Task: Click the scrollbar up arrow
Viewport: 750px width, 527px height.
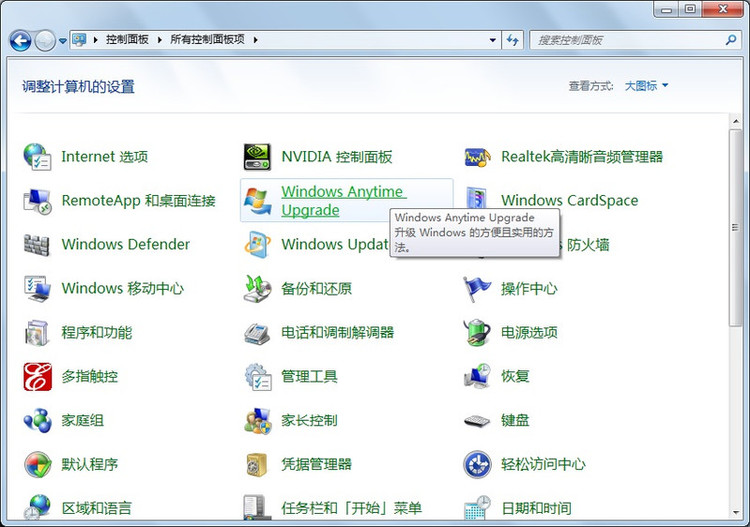Action: click(736, 122)
